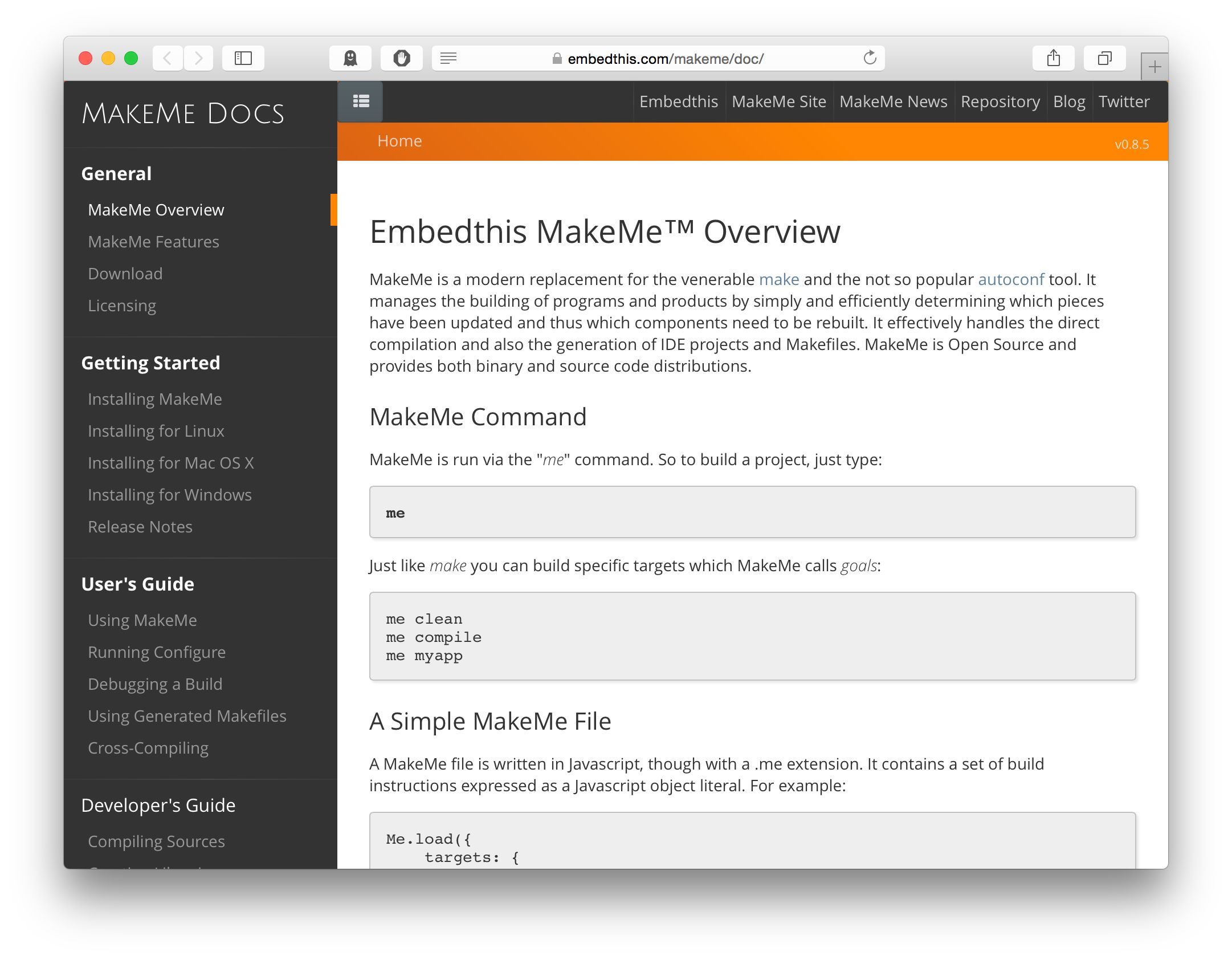Expand the Getting Started section
This screenshot has height=960, width=1232.
click(x=151, y=363)
